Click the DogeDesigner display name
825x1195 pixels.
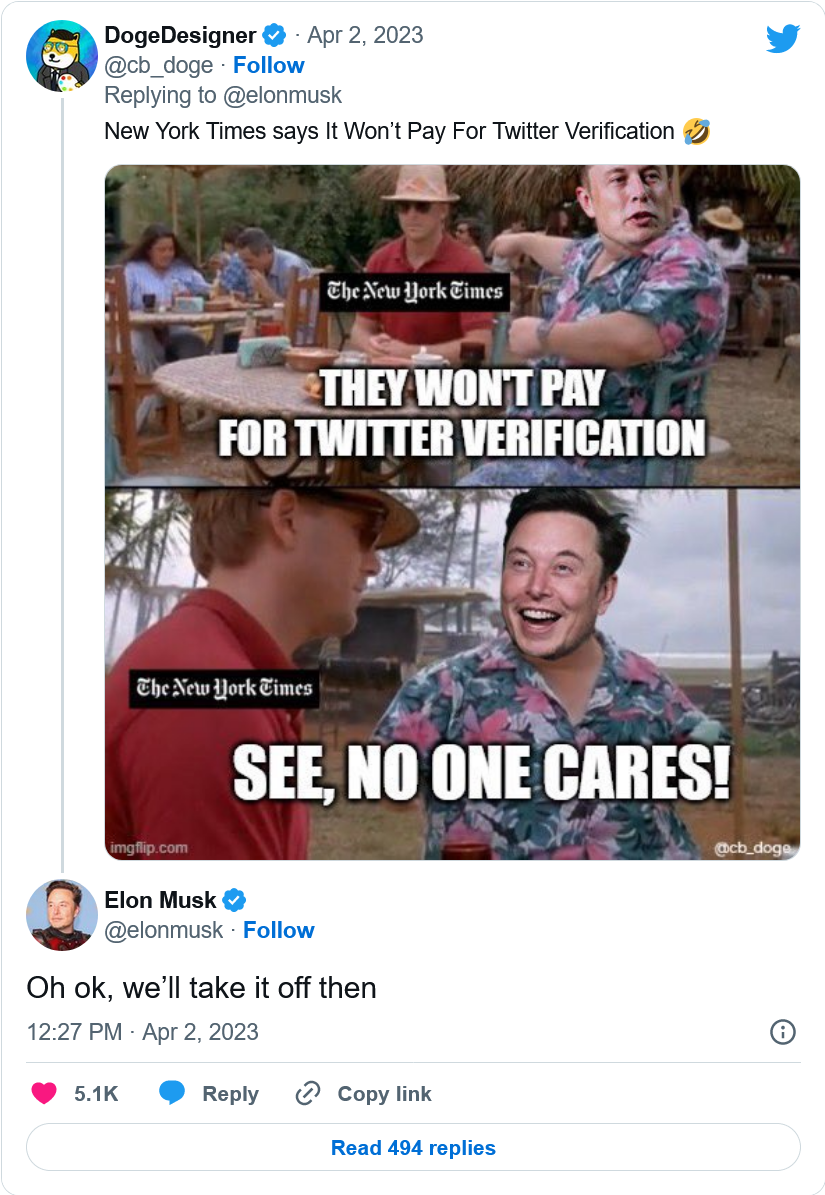(x=180, y=35)
